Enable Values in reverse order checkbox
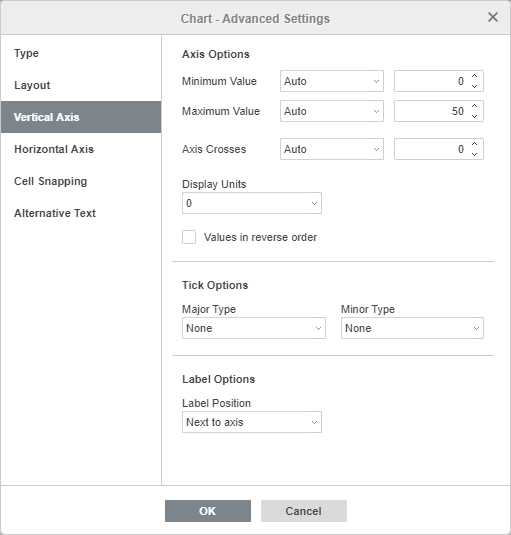This screenshot has width=511, height=535. click(x=189, y=237)
